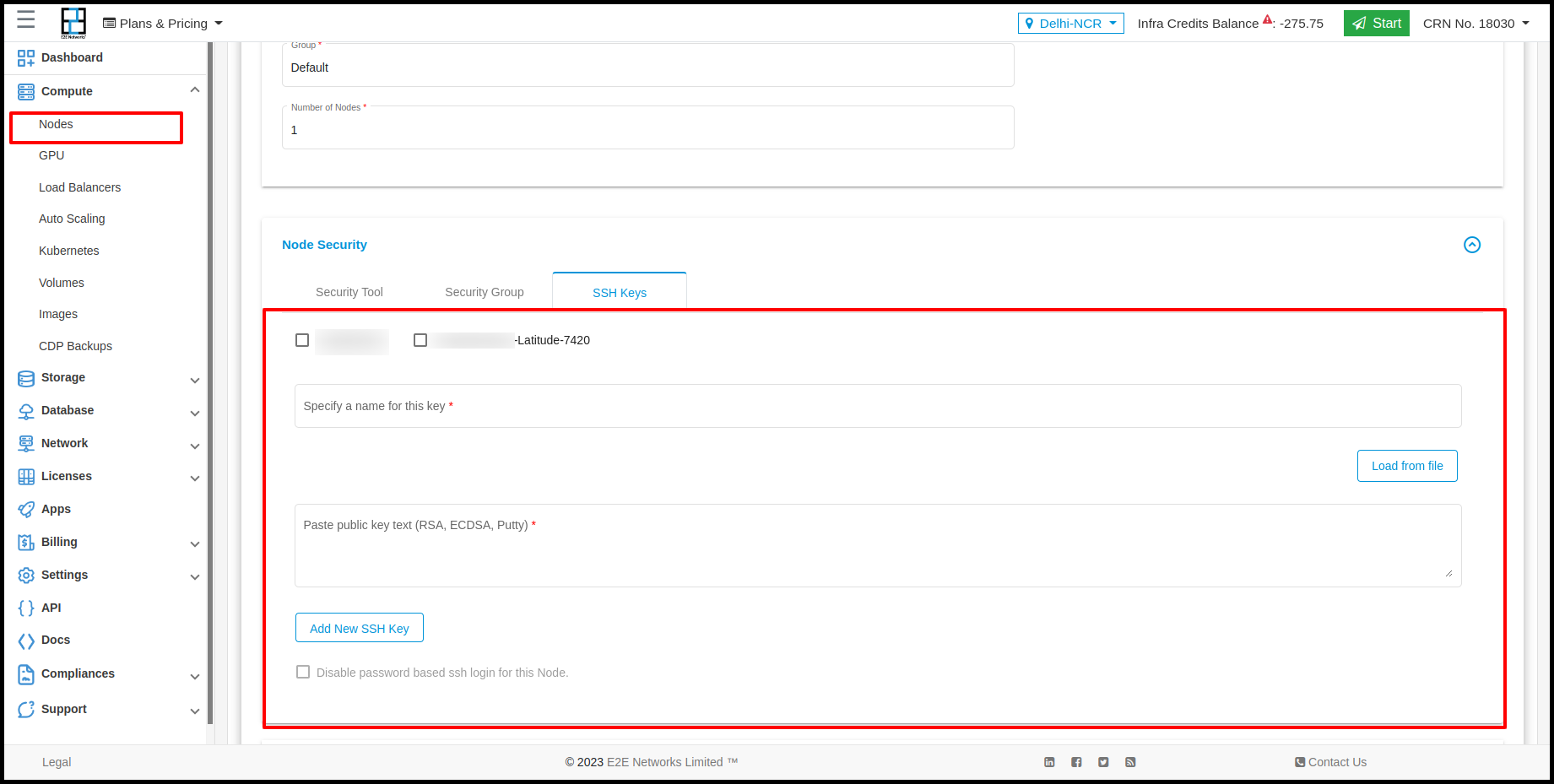Open the Plans & Pricing dropdown
The image size is (1554, 784).
tap(163, 24)
